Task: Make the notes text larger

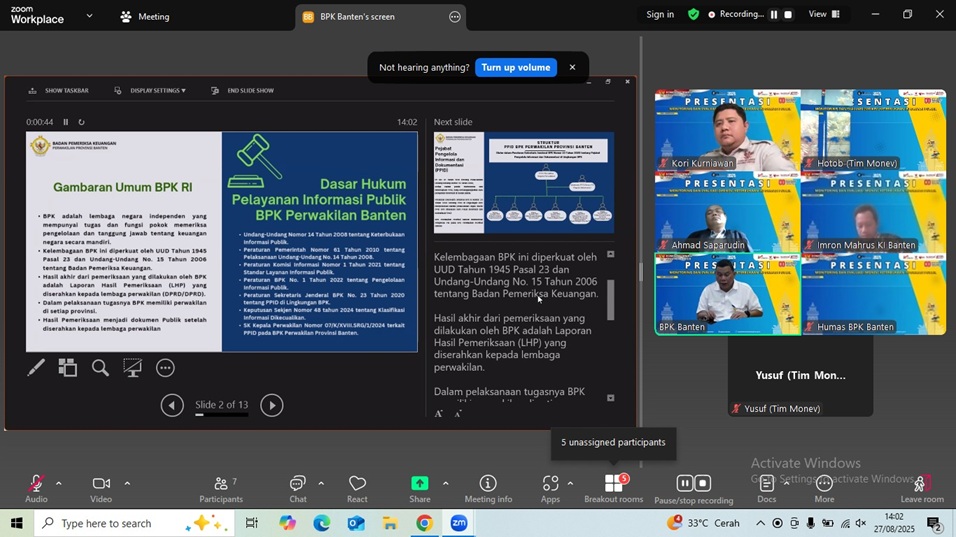Action: [438, 413]
